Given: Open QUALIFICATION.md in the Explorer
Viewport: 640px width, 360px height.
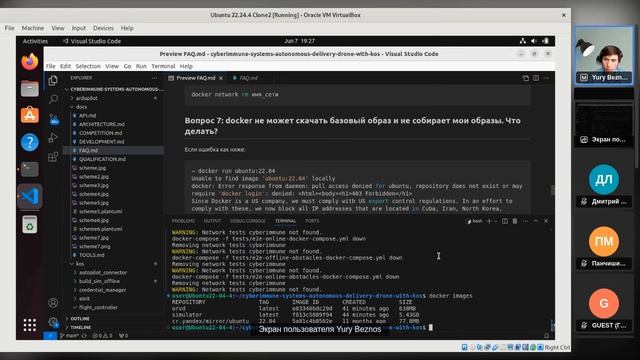Looking at the screenshot, I should pos(102,159).
